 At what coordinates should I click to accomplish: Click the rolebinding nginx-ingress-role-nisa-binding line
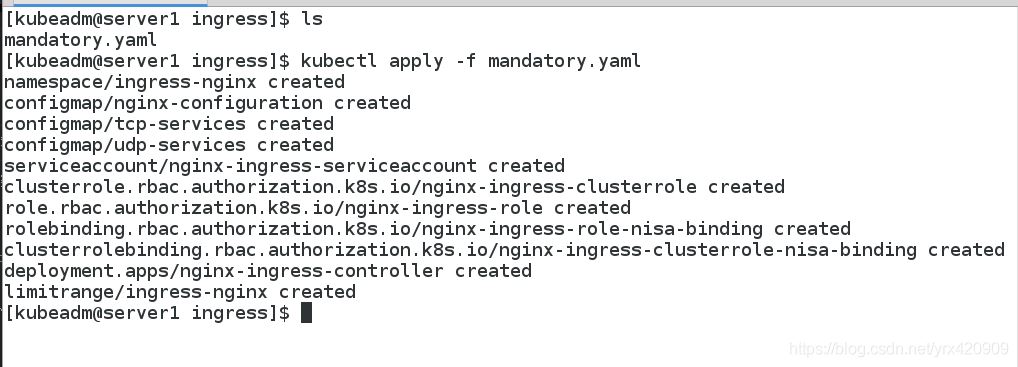428,229
